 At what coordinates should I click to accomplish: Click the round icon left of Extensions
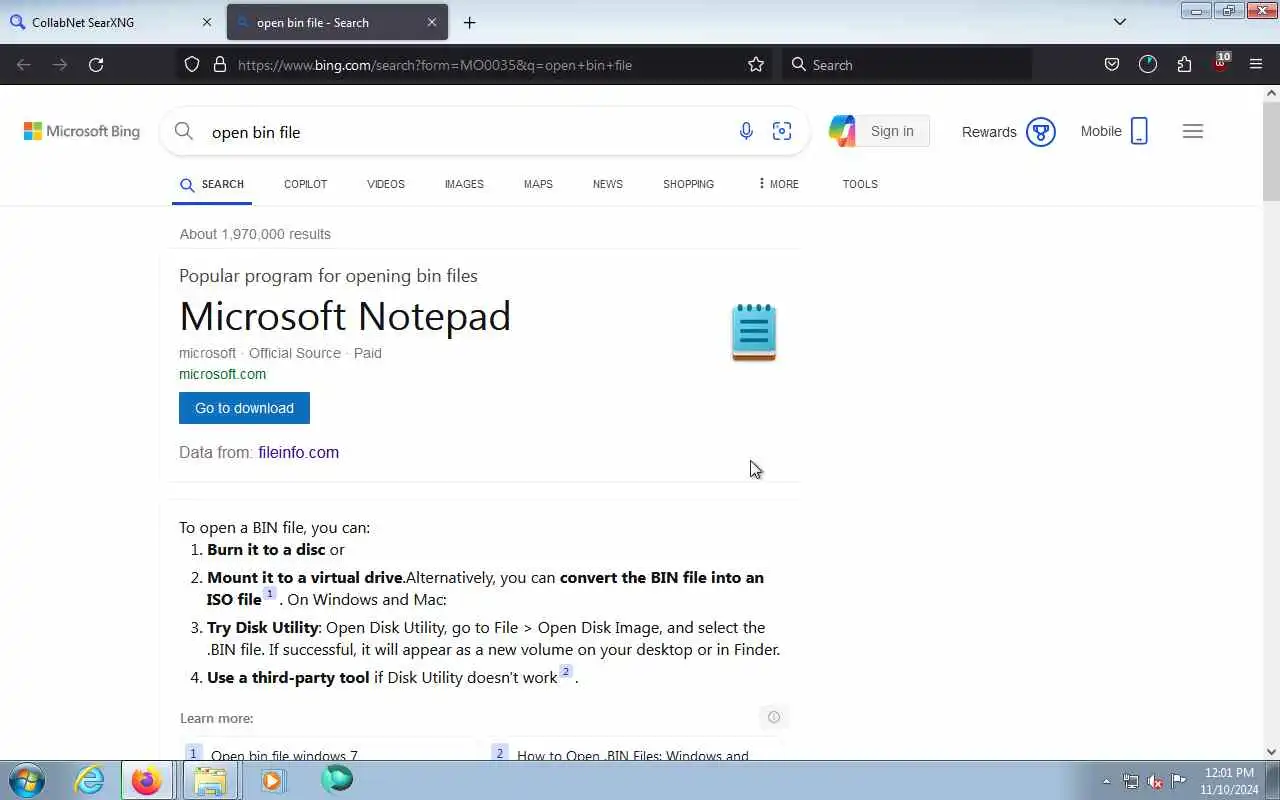click(x=1148, y=65)
